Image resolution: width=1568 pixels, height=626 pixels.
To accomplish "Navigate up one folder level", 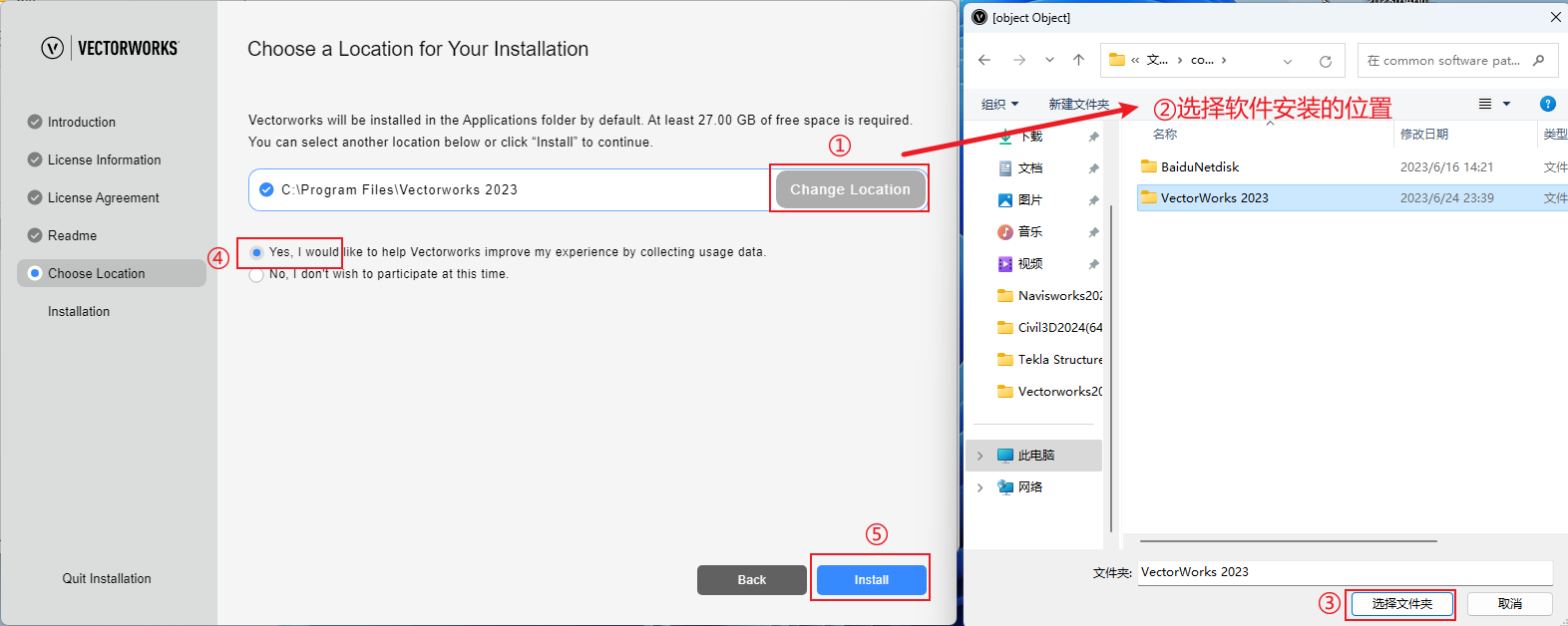I will click(x=1078, y=60).
